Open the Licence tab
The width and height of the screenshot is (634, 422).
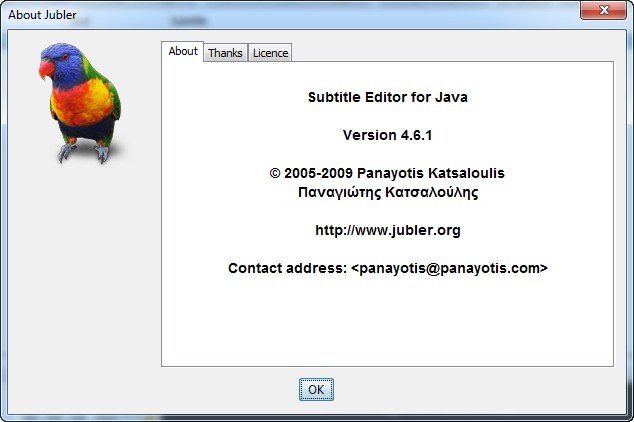(x=270, y=53)
